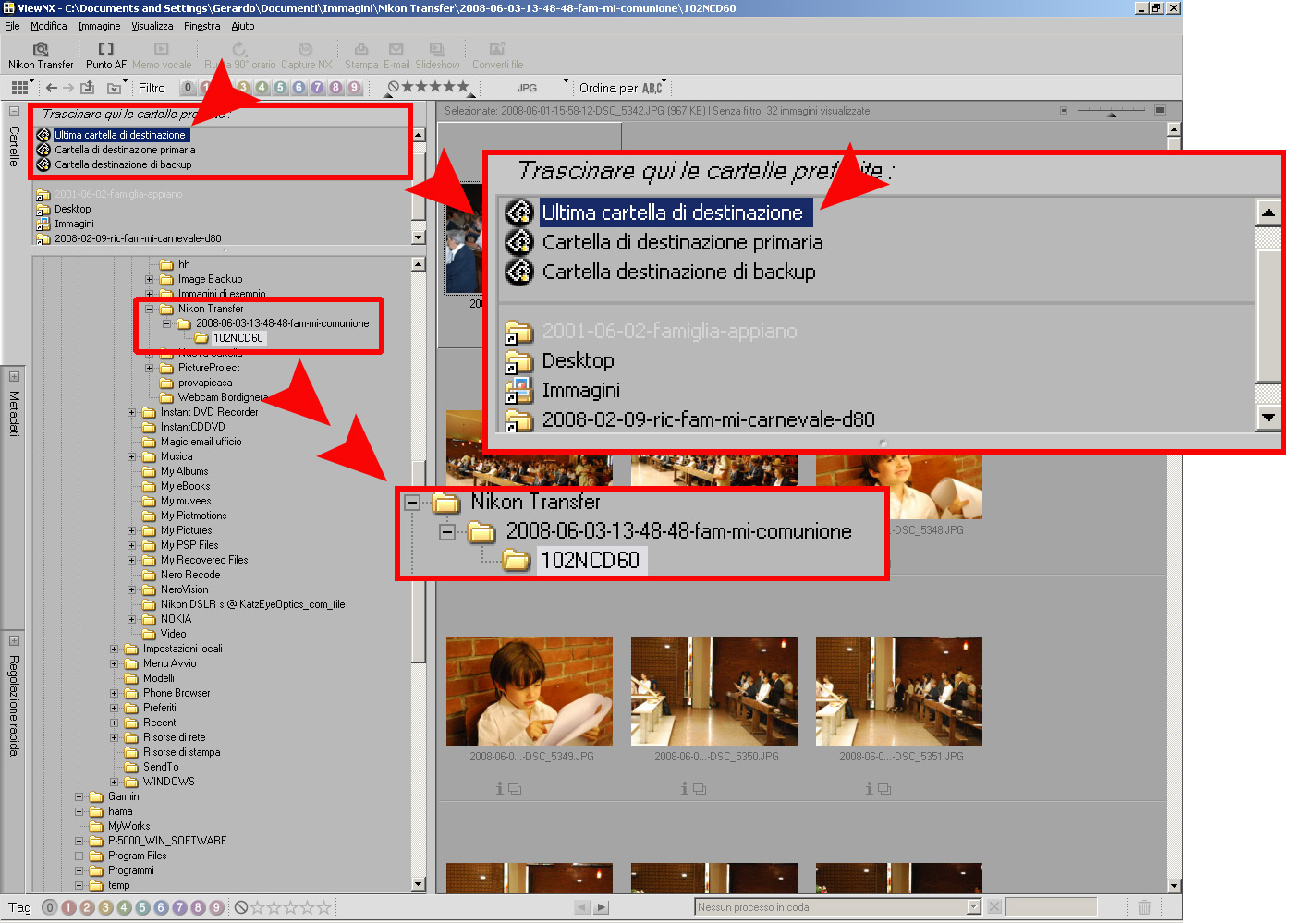The image size is (1316, 923).
Task: Show the AF point with Punto AF
Action: (106, 56)
